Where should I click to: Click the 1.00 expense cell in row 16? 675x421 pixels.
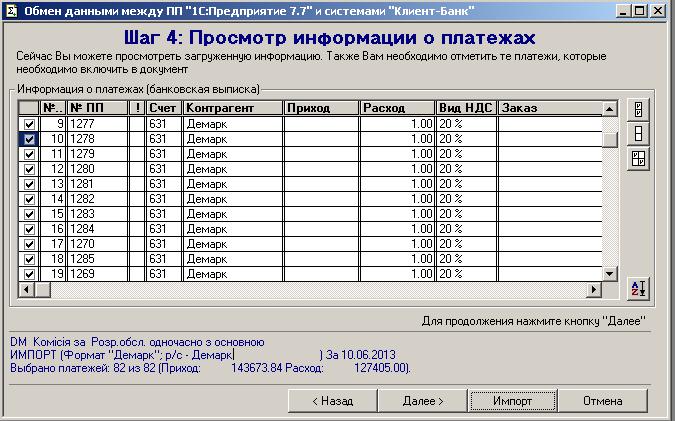pos(397,229)
